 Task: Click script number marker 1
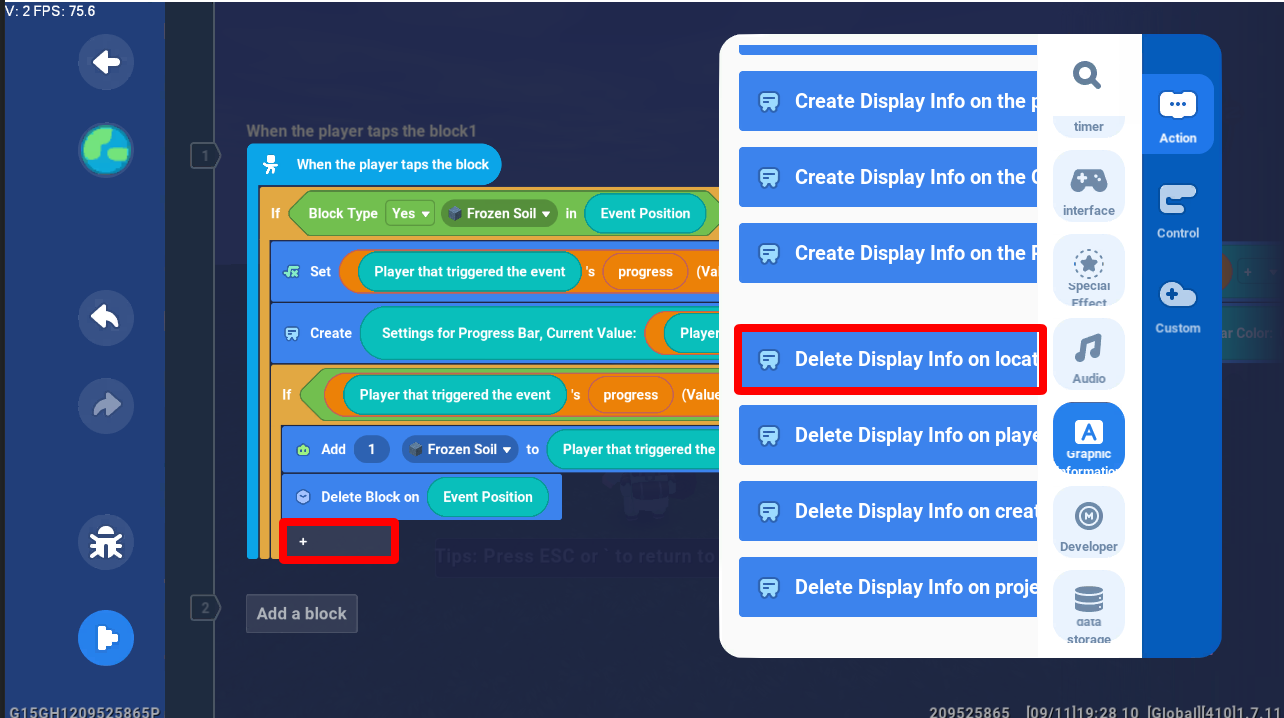pyautogui.click(x=205, y=155)
